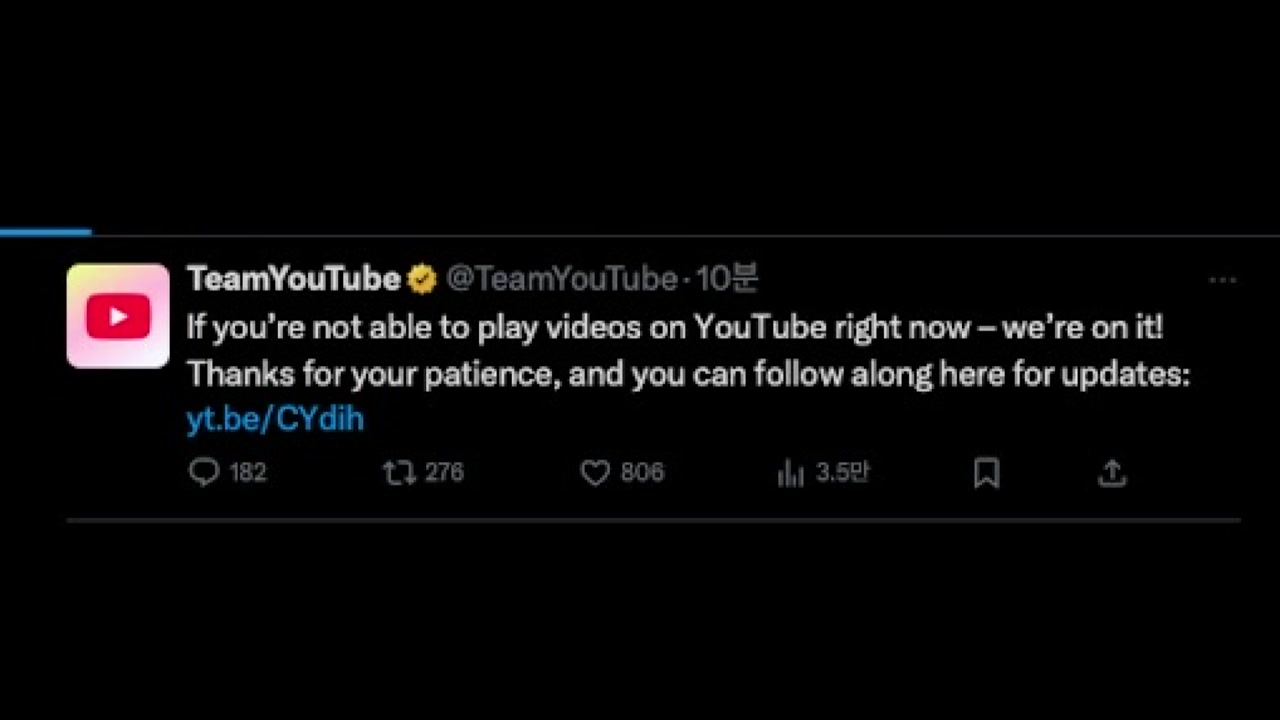Screen dimensions: 1280x720
Task: Click the gold verified badge
Action: [x=422, y=280]
